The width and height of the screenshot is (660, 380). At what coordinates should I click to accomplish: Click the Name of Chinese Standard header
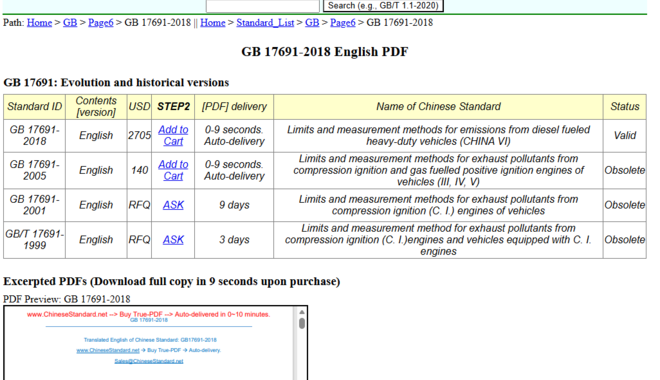pos(438,106)
